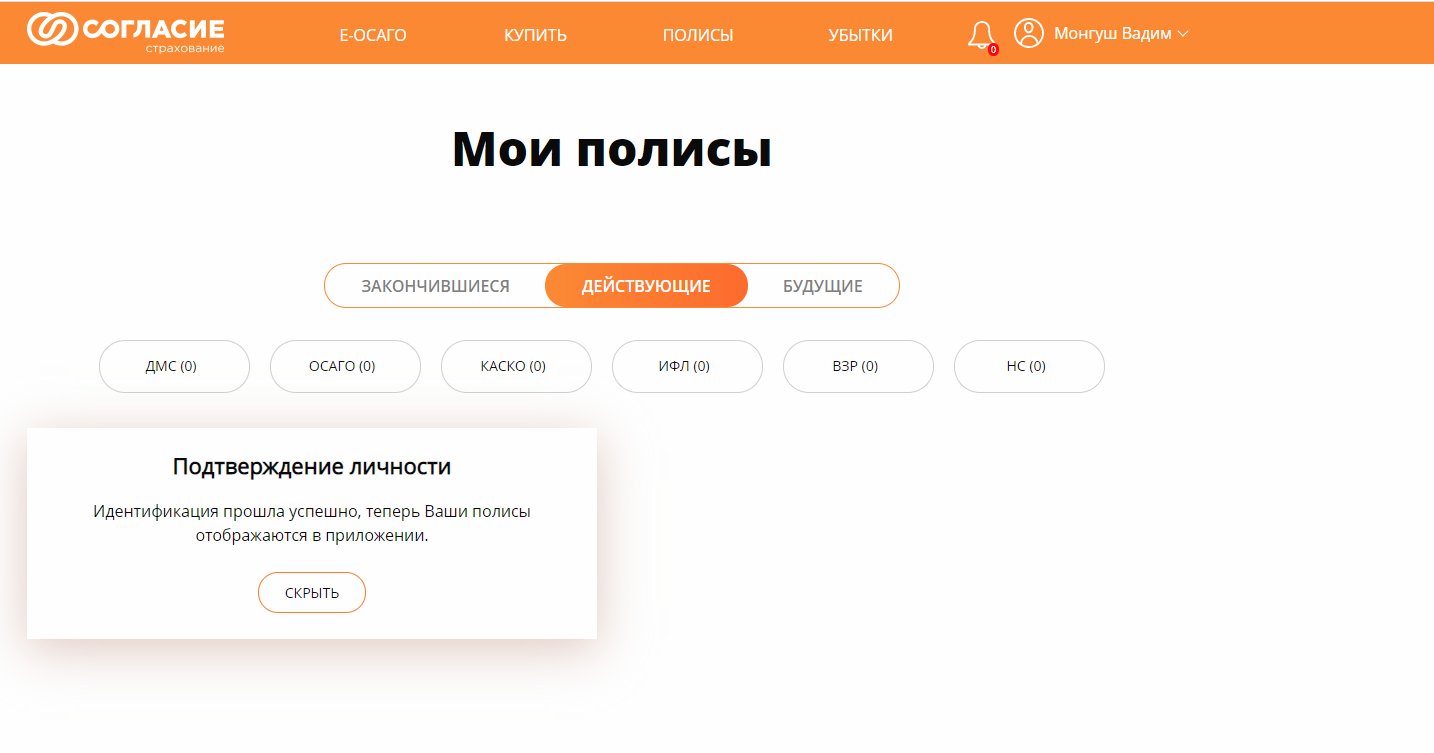
Task: Hide the identity confirmation with СКРЫТЬ
Action: [312, 592]
